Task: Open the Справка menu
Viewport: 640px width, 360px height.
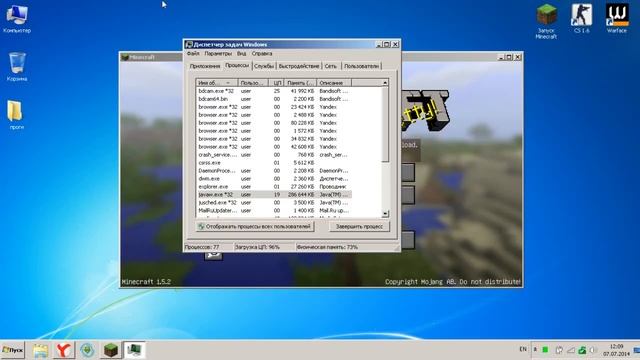Action: [262, 53]
